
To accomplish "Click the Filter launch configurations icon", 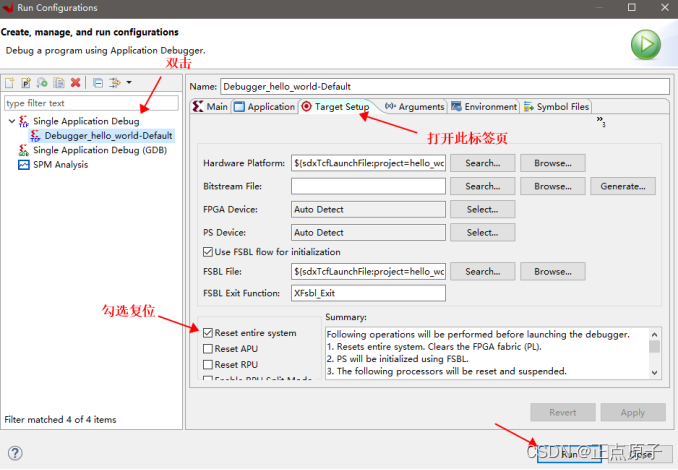I will [115, 83].
